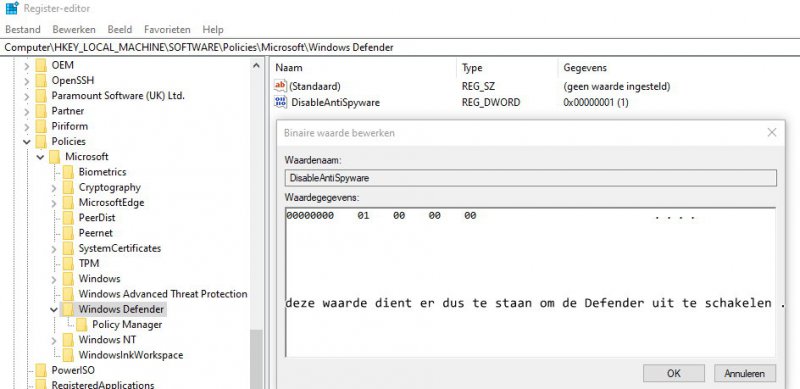800x389 pixels.
Task: Click the 0x00000001 (1) data cell
Action: click(596, 103)
